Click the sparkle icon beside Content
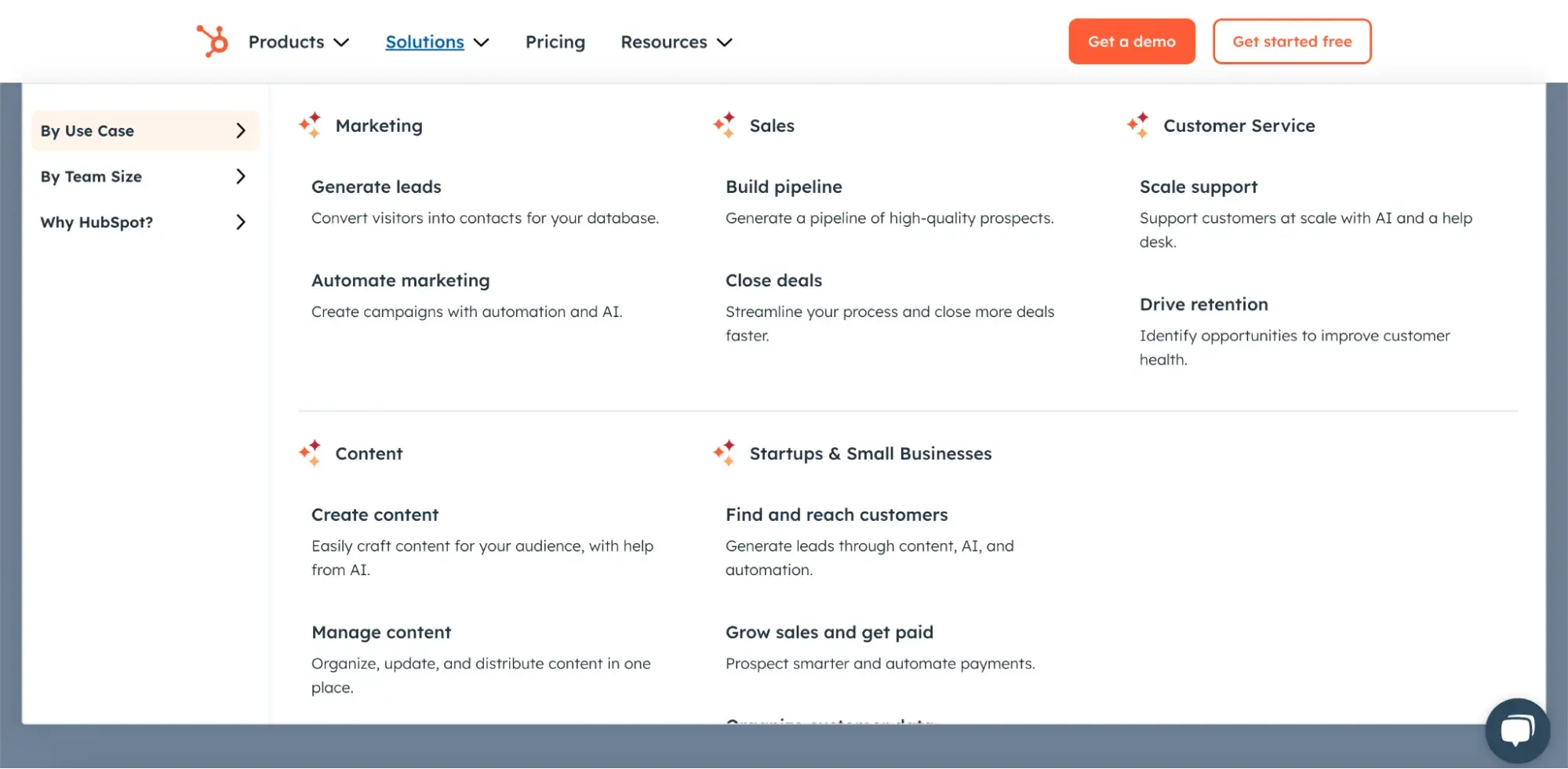This screenshot has height=769, width=1568. [311, 454]
